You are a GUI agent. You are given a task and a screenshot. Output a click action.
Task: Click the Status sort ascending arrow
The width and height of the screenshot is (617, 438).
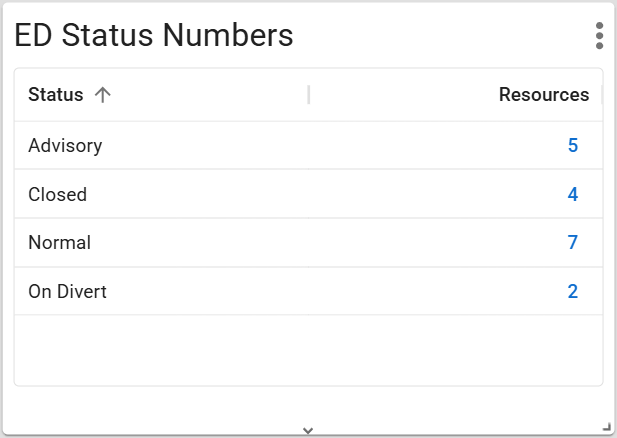click(x=102, y=95)
